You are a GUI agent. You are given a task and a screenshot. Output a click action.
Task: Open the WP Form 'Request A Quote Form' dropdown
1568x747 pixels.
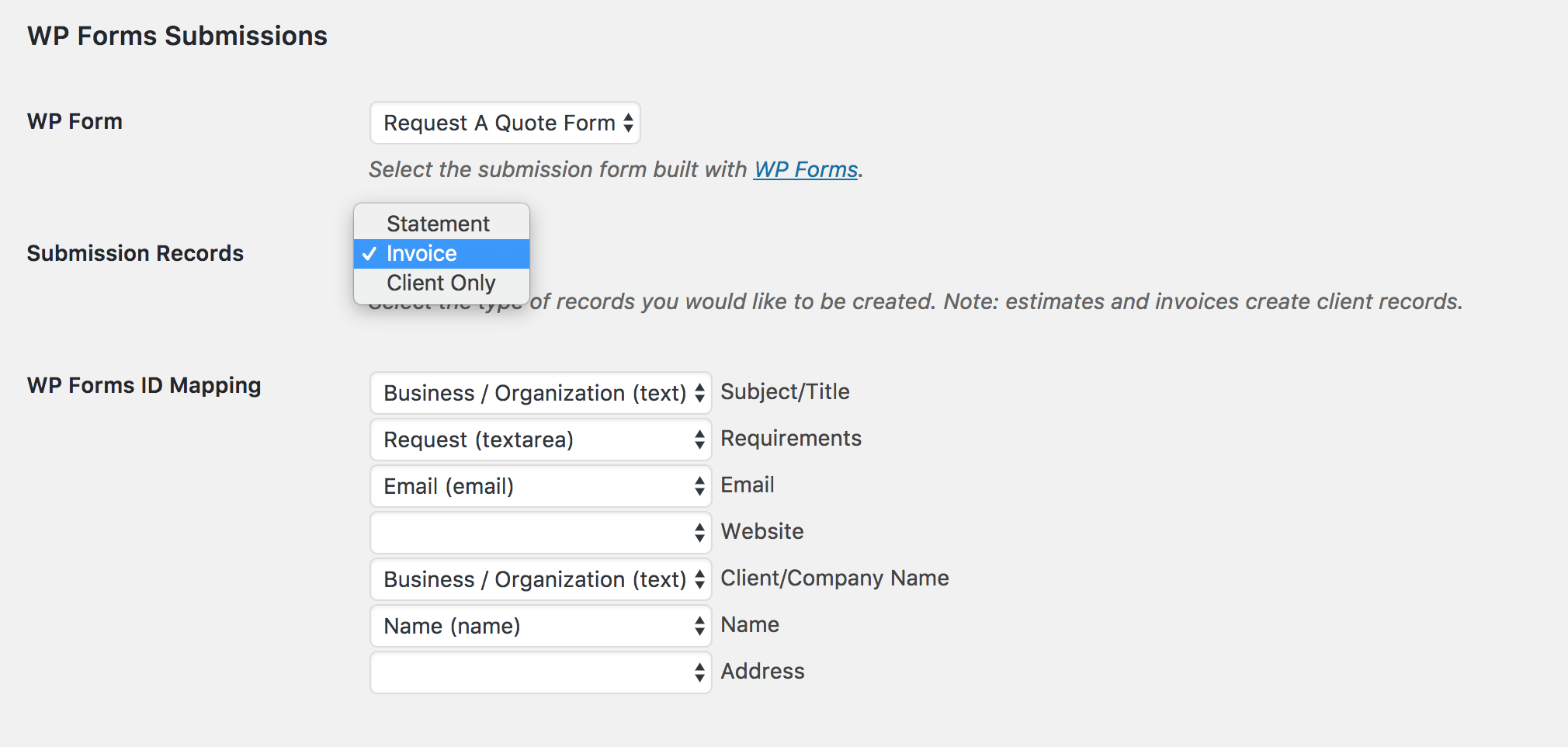click(505, 123)
